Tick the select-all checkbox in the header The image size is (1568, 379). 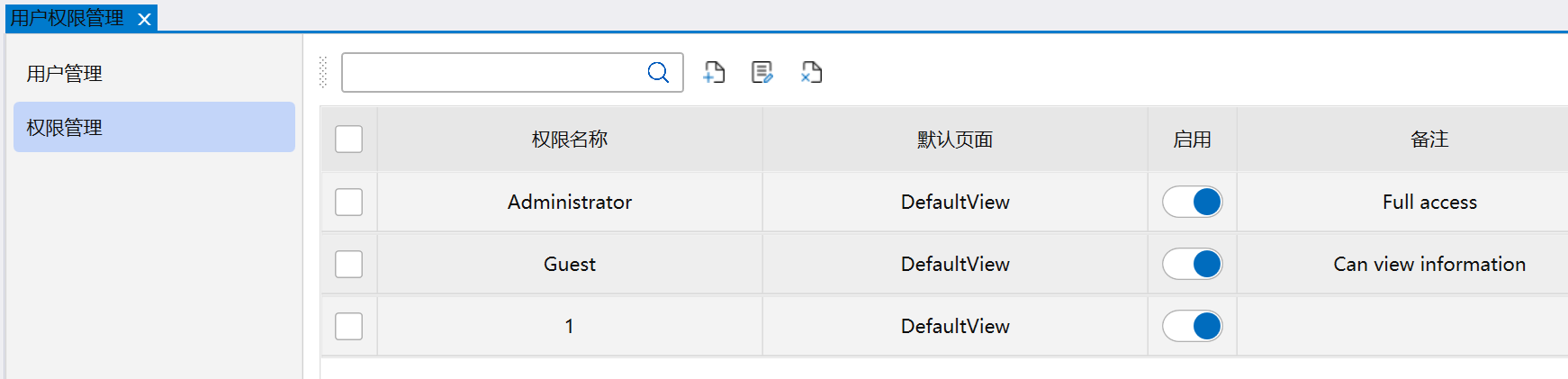click(348, 140)
